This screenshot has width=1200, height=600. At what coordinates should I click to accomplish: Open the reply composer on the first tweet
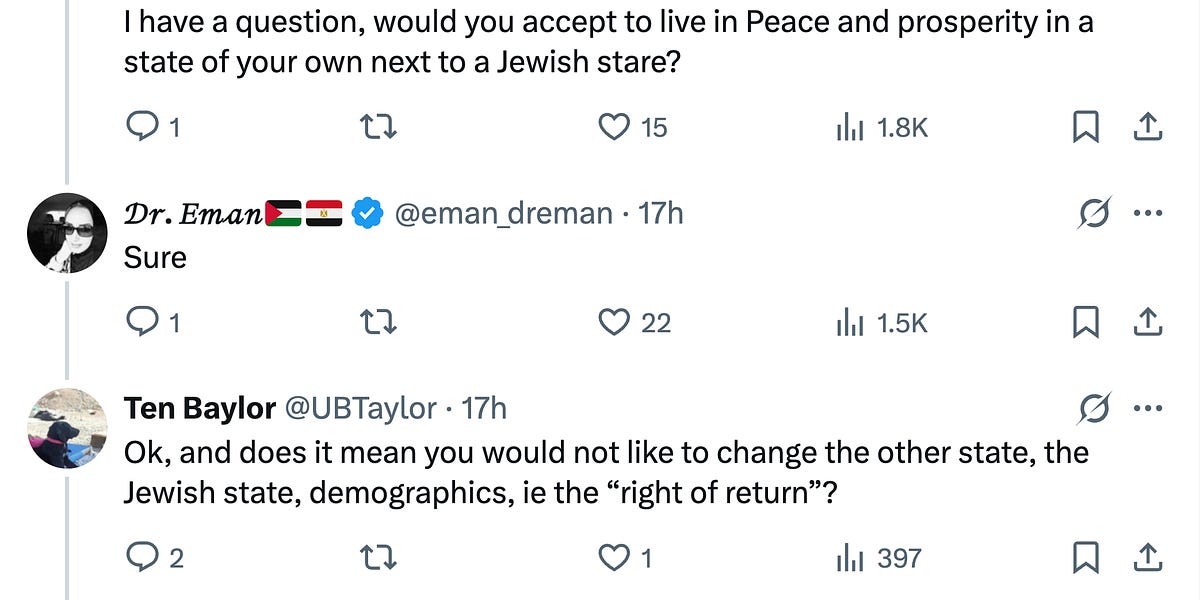143,126
